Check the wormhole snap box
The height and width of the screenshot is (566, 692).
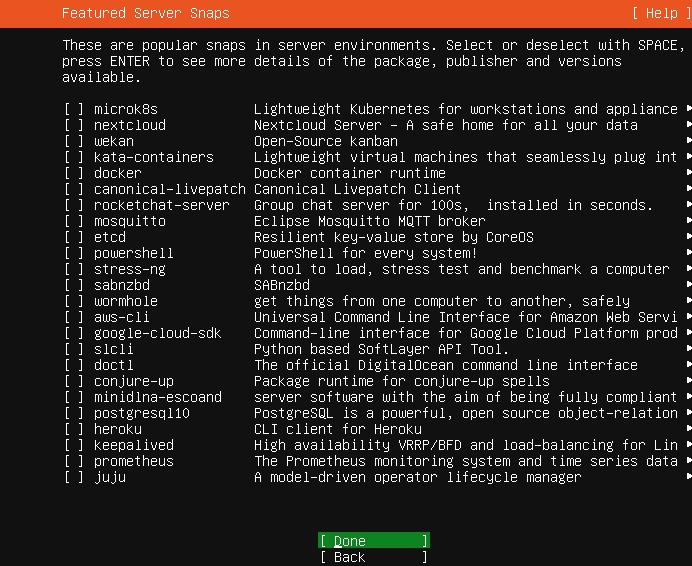pos(74,301)
